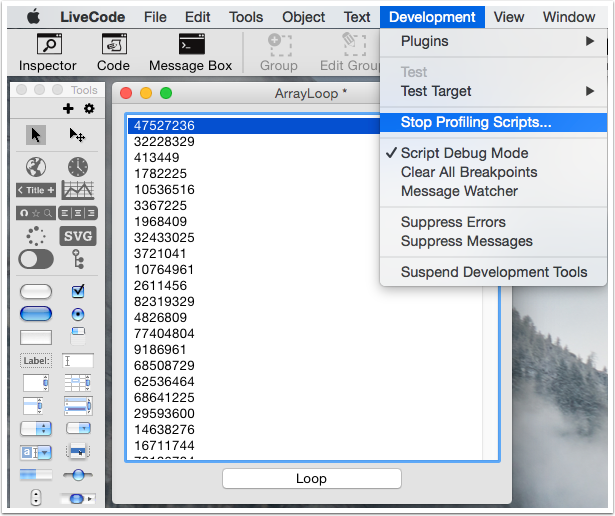Open the View menu
Viewport: 615px width, 516px height.
coord(509,17)
